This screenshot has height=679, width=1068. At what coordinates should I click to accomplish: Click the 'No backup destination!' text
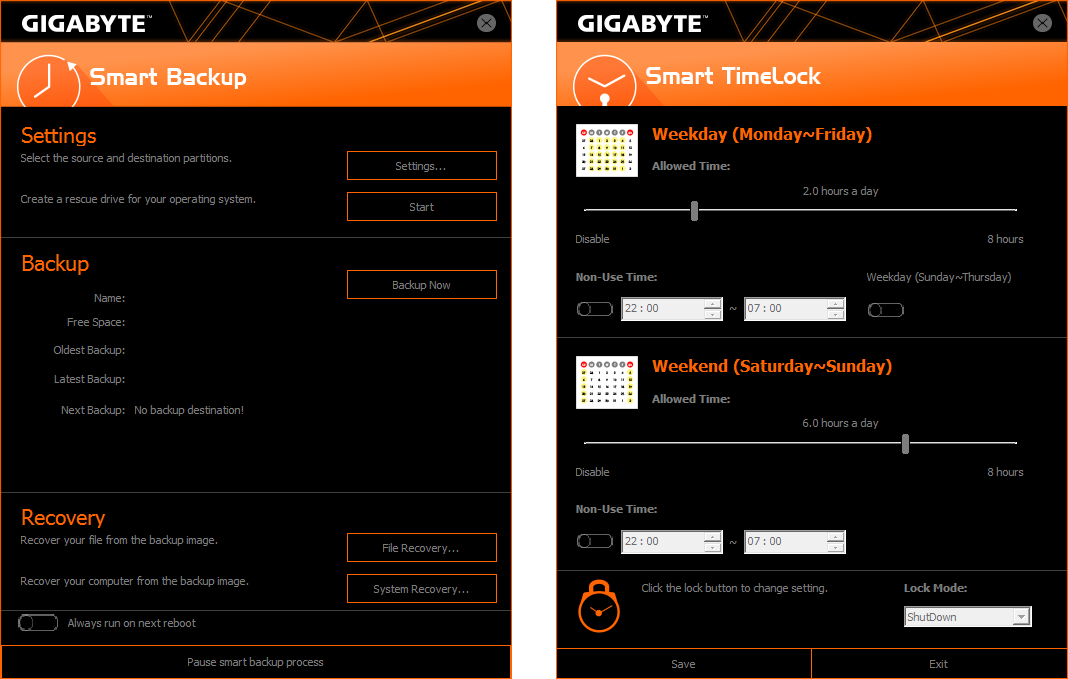(x=189, y=410)
